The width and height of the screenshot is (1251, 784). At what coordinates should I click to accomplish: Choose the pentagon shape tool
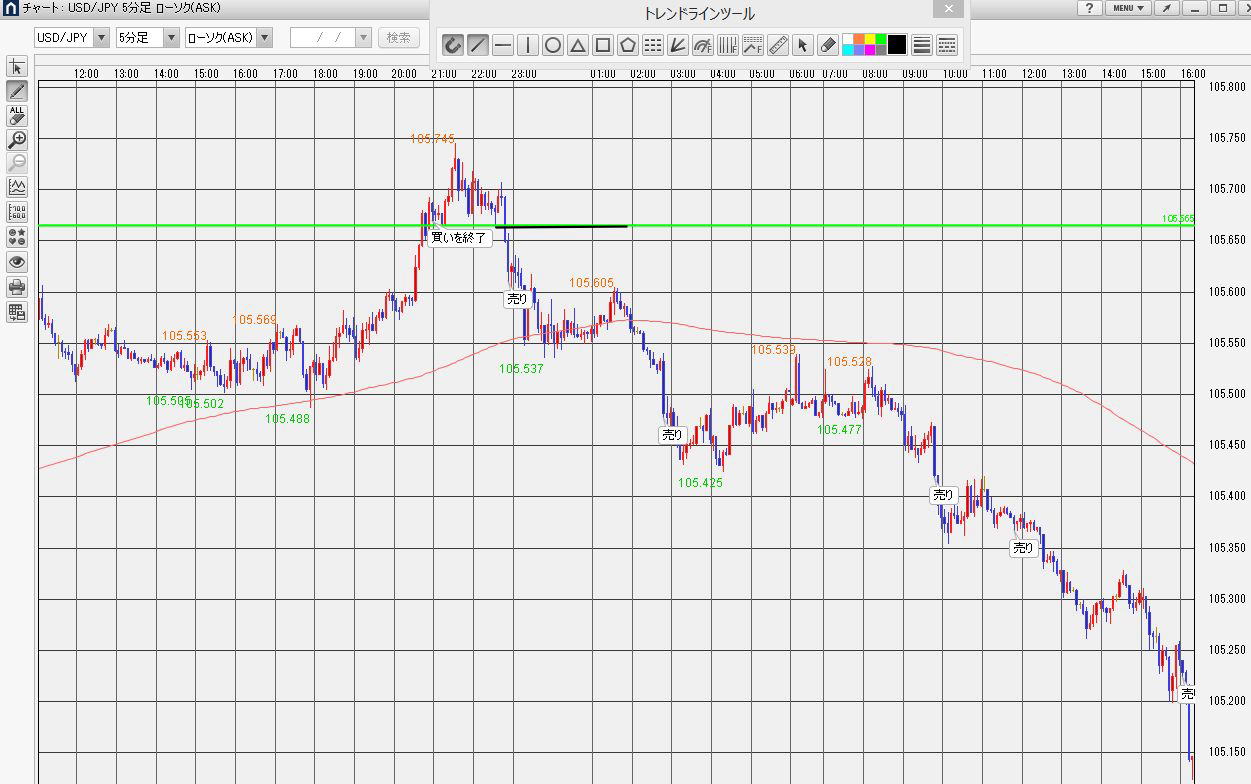click(x=628, y=45)
